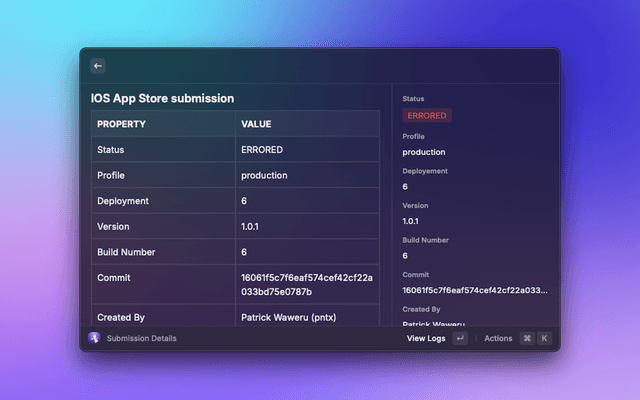The width and height of the screenshot is (640, 400).
Task: Click the red ERRORED status tag
Action: 427,116
